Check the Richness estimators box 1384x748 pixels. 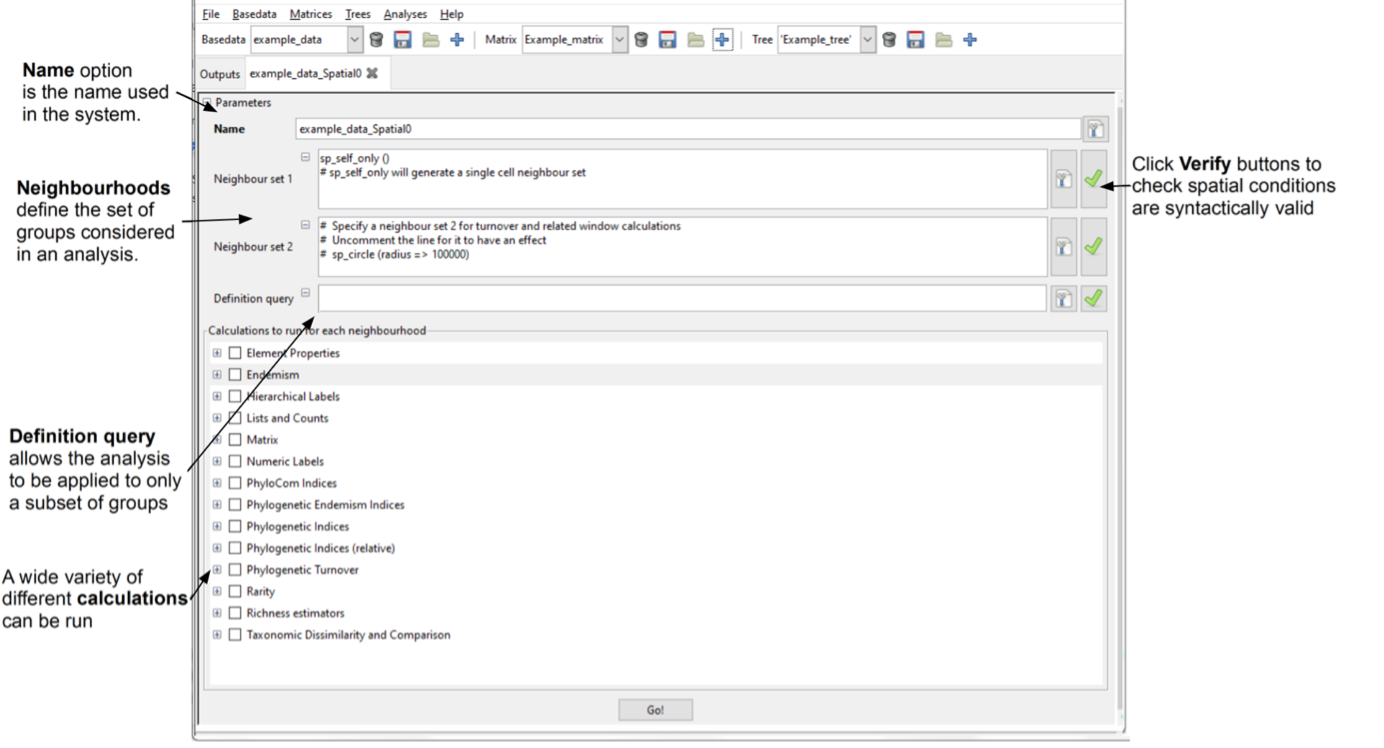[235, 613]
